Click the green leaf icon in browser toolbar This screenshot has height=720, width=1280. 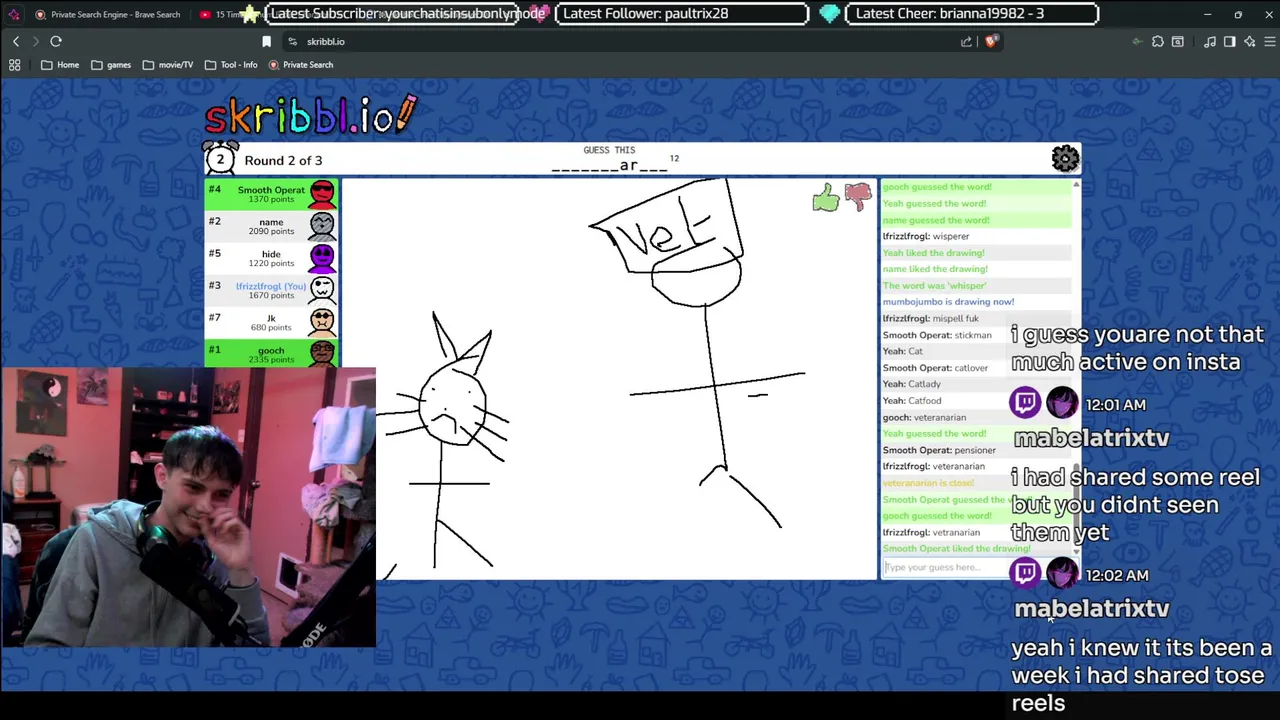click(1137, 41)
